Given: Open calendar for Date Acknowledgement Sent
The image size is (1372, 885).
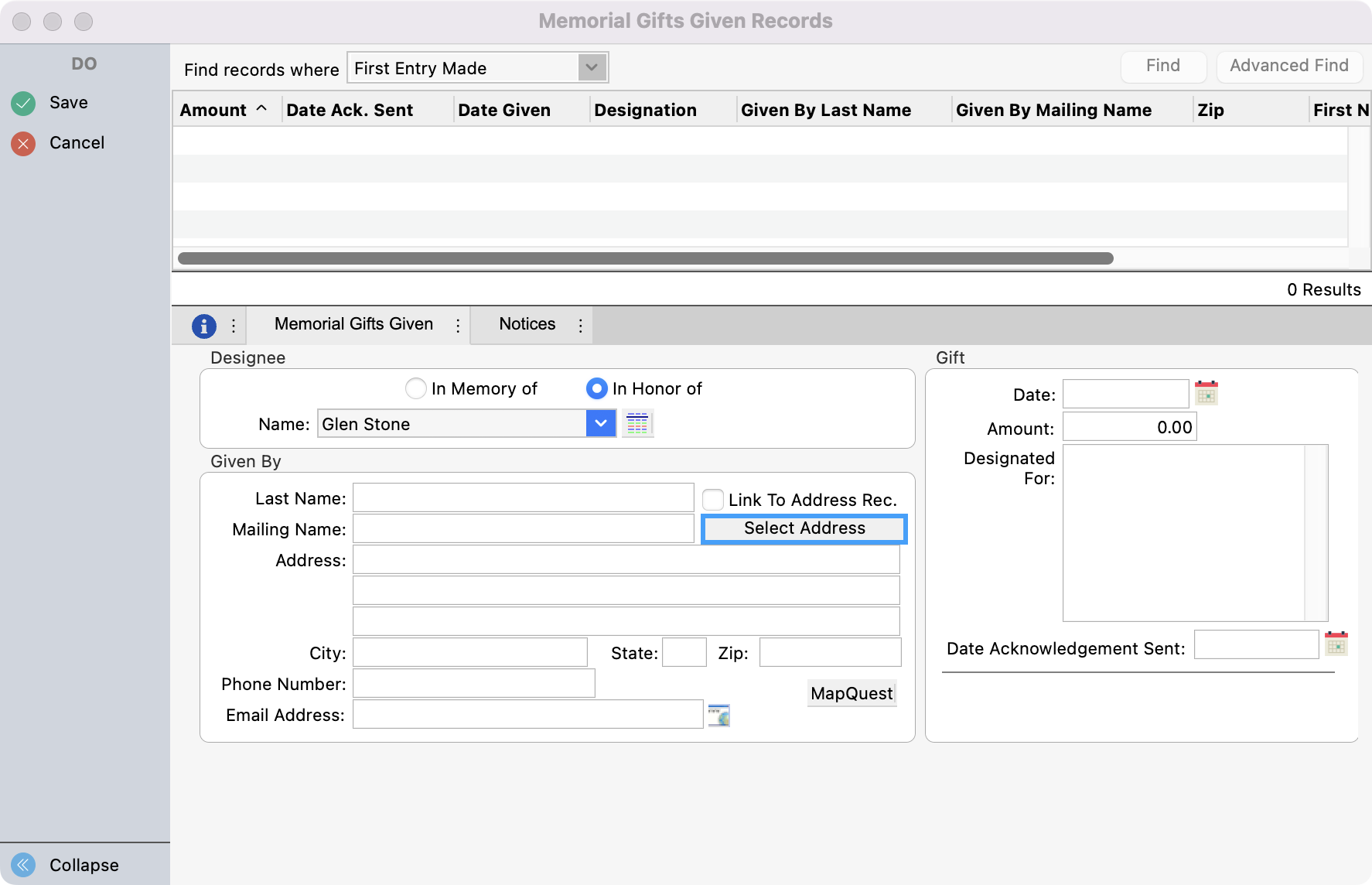Looking at the screenshot, I should (1336, 644).
